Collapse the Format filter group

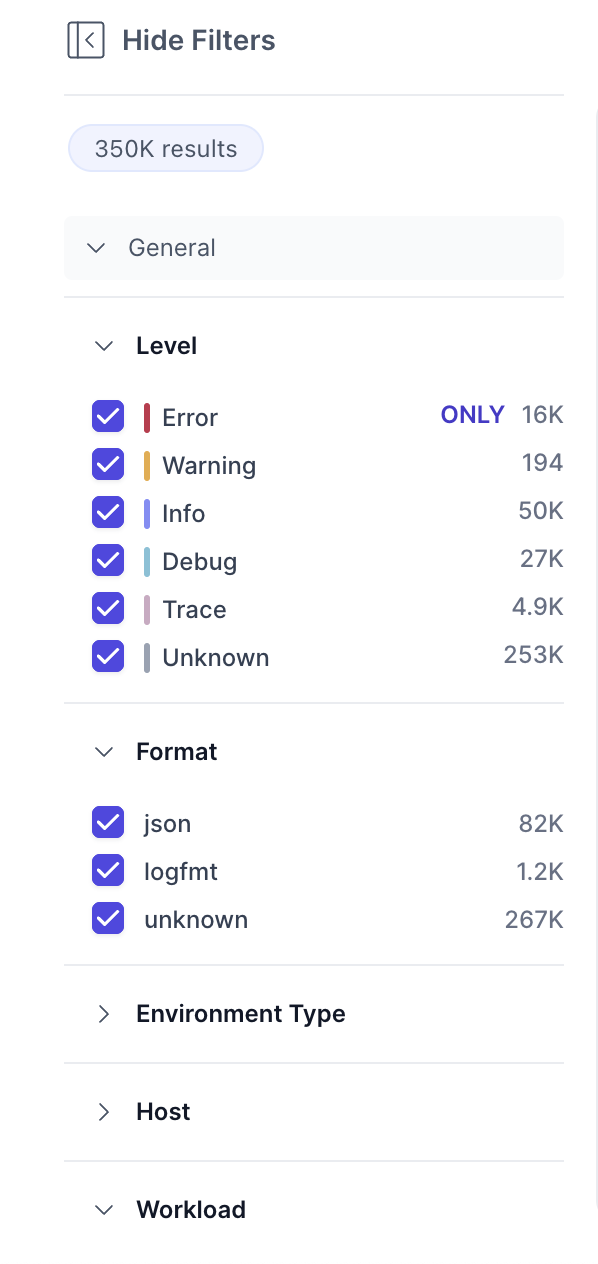pyautogui.click(x=104, y=752)
